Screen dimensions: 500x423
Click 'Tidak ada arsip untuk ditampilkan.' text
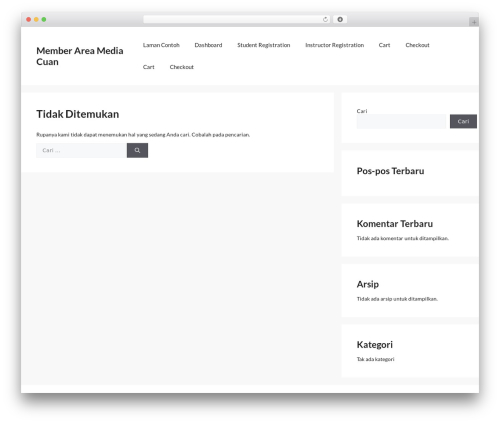tap(397, 299)
